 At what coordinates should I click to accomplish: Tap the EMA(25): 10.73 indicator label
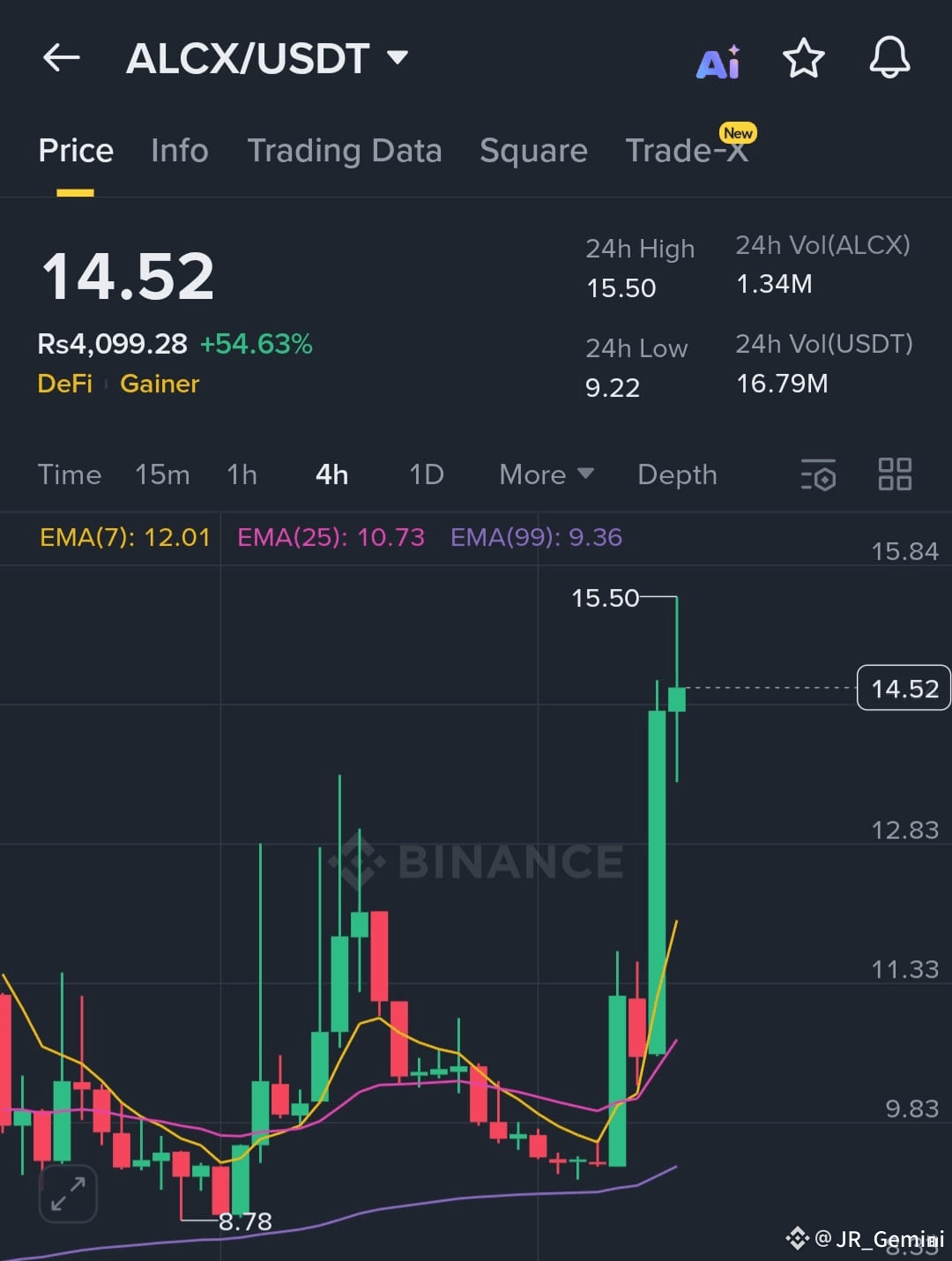tap(331, 537)
